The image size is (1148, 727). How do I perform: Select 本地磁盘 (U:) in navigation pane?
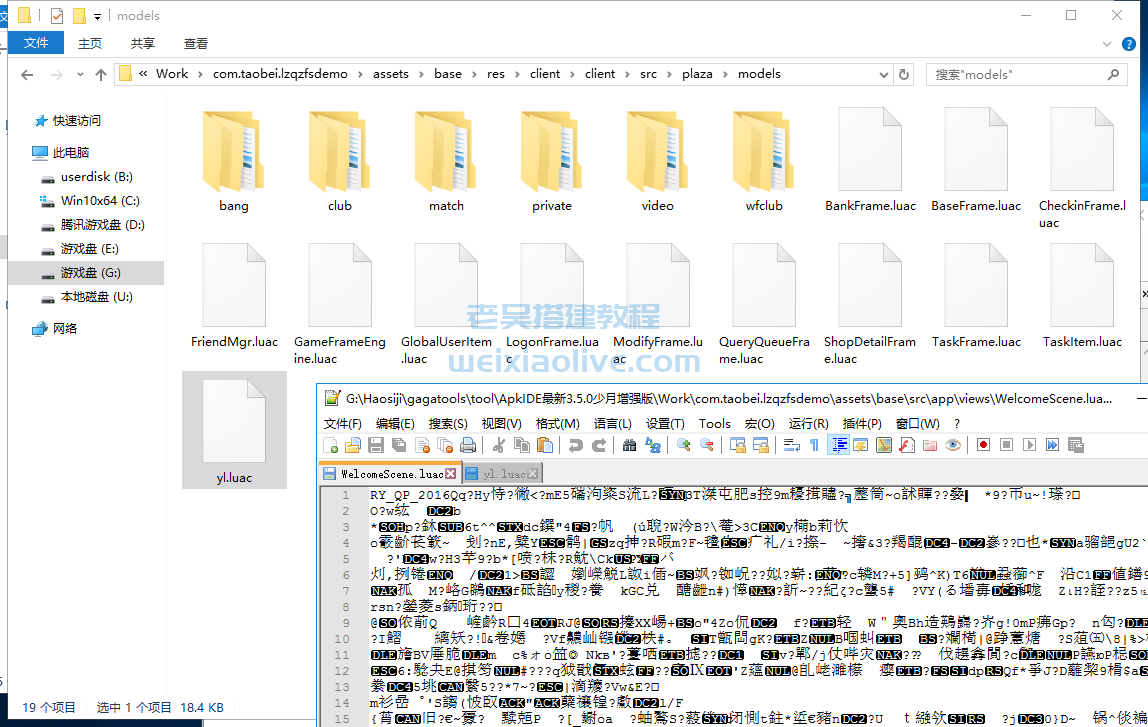tap(96, 297)
